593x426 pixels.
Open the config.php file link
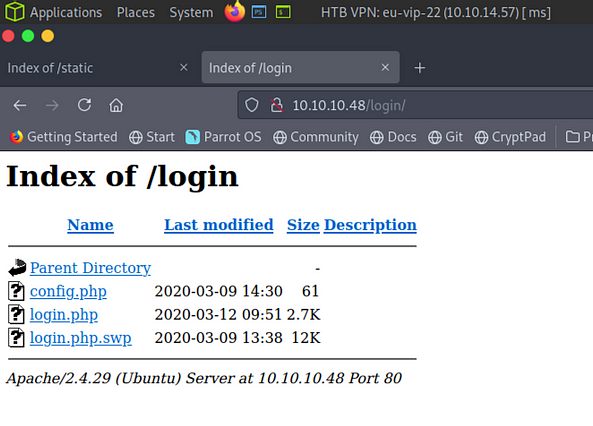click(x=68, y=292)
